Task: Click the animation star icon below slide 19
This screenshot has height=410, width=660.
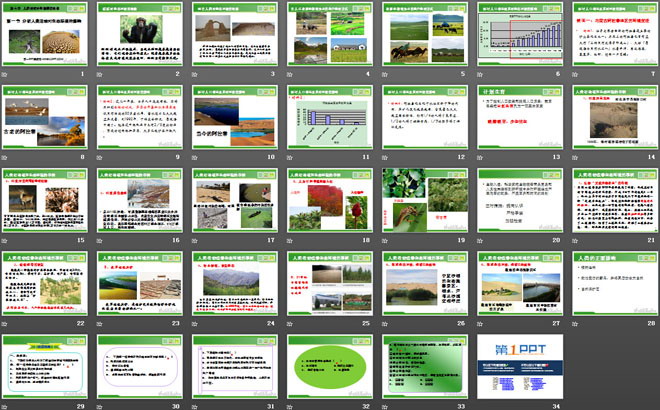Action: pyautogui.click(x=385, y=241)
